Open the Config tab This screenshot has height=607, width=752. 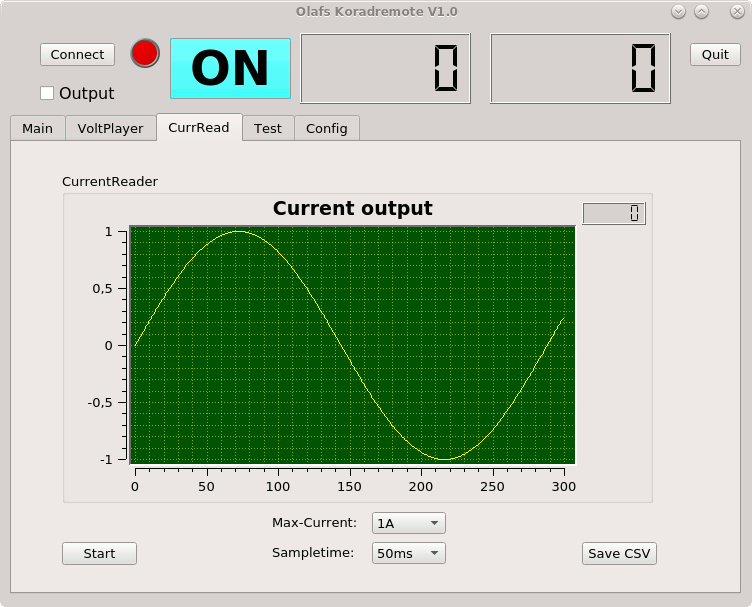tap(327, 128)
